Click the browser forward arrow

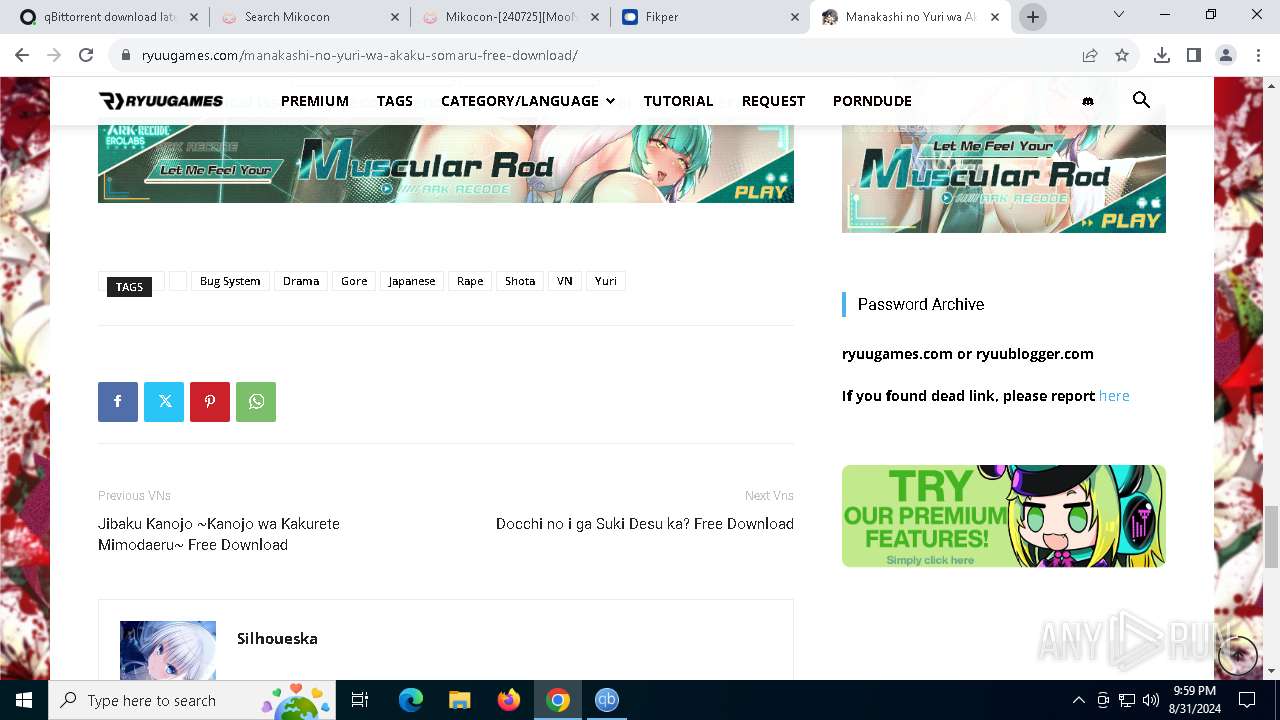tap(54, 56)
